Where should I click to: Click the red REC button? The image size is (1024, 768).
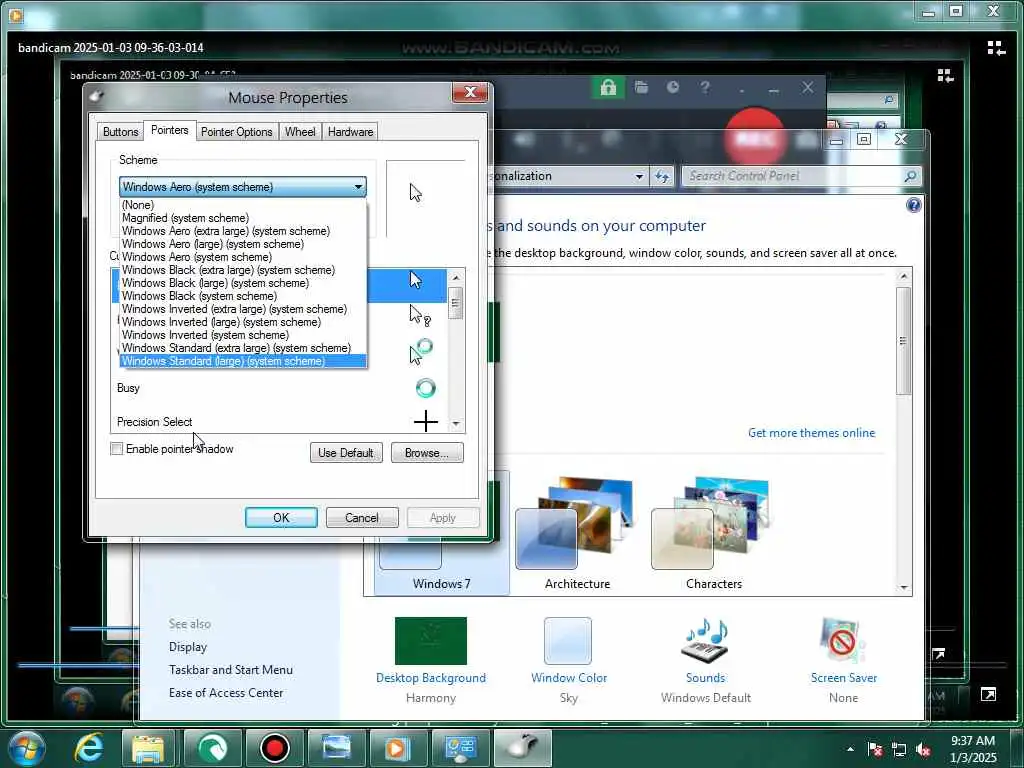click(x=754, y=136)
